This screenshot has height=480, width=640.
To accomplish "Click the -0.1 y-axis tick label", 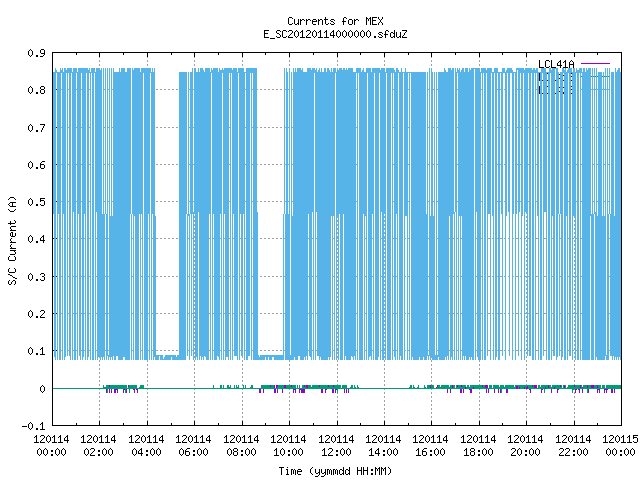I will click(x=33, y=426).
